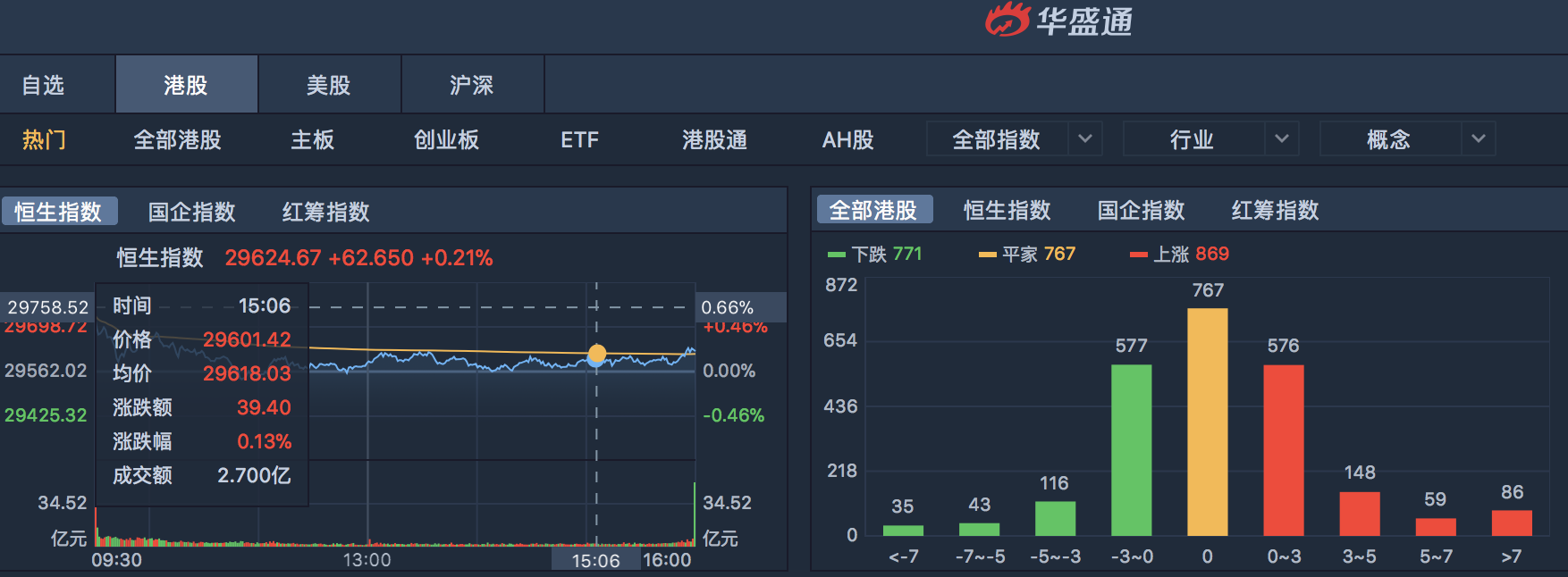Go to the 港股通 section
Viewport: 1568px width, 577px height.
pyautogui.click(x=714, y=140)
